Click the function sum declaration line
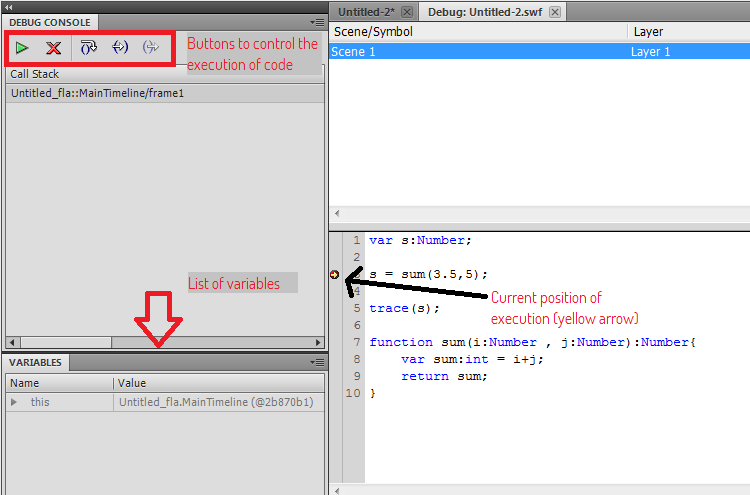 pos(532,342)
